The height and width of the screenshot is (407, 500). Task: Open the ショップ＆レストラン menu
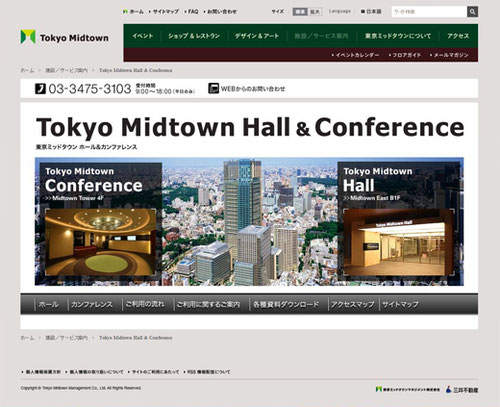pos(194,36)
